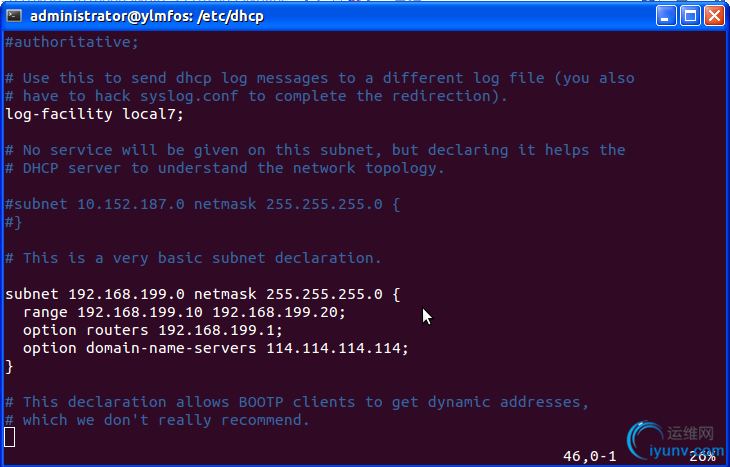Screen dimensions: 730x467
Task: Select the window title administrator@ylmfos: /etc/dhcp
Action: pyautogui.click(x=147, y=16)
